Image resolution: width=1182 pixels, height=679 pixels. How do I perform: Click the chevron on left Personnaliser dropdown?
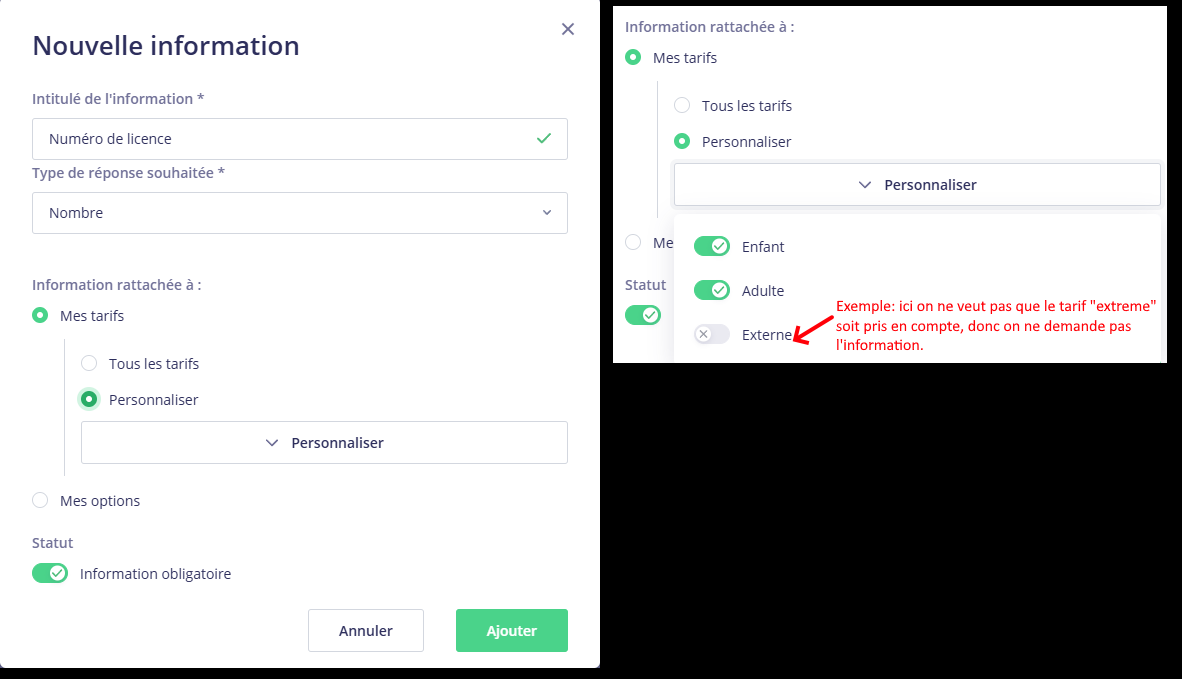pyautogui.click(x=272, y=443)
